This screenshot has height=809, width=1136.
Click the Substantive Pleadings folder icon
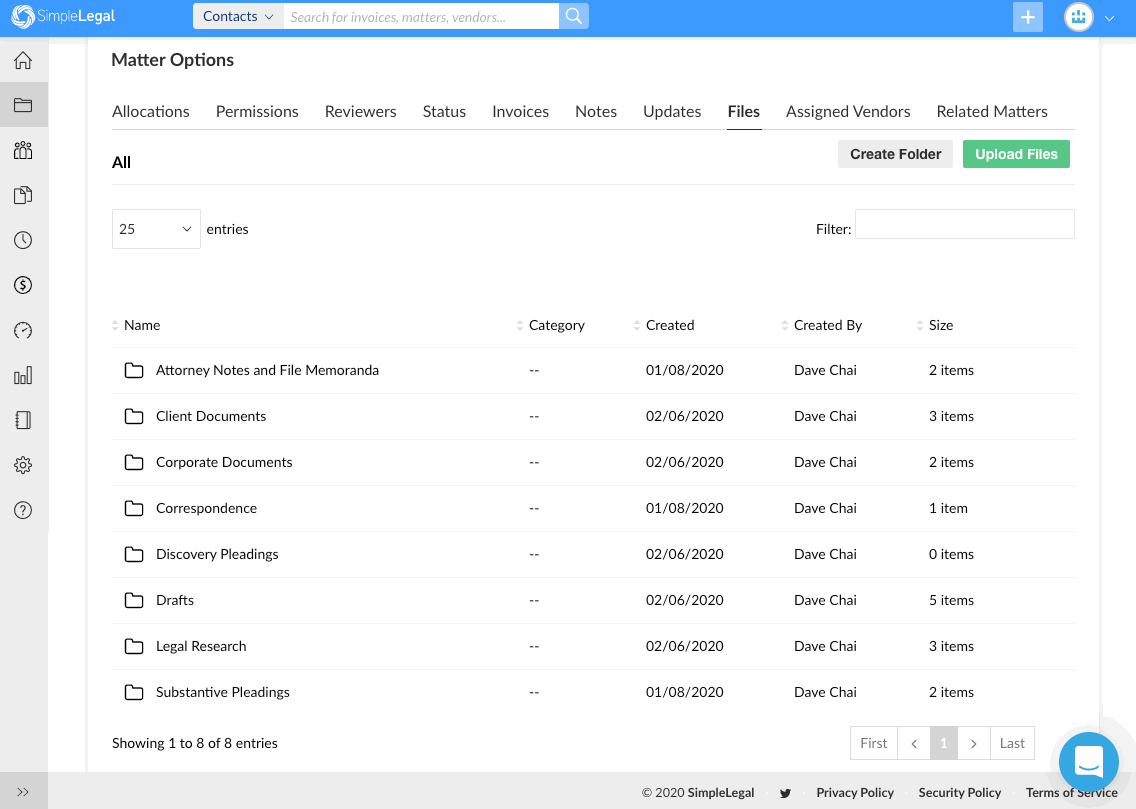[x=134, y=692]
